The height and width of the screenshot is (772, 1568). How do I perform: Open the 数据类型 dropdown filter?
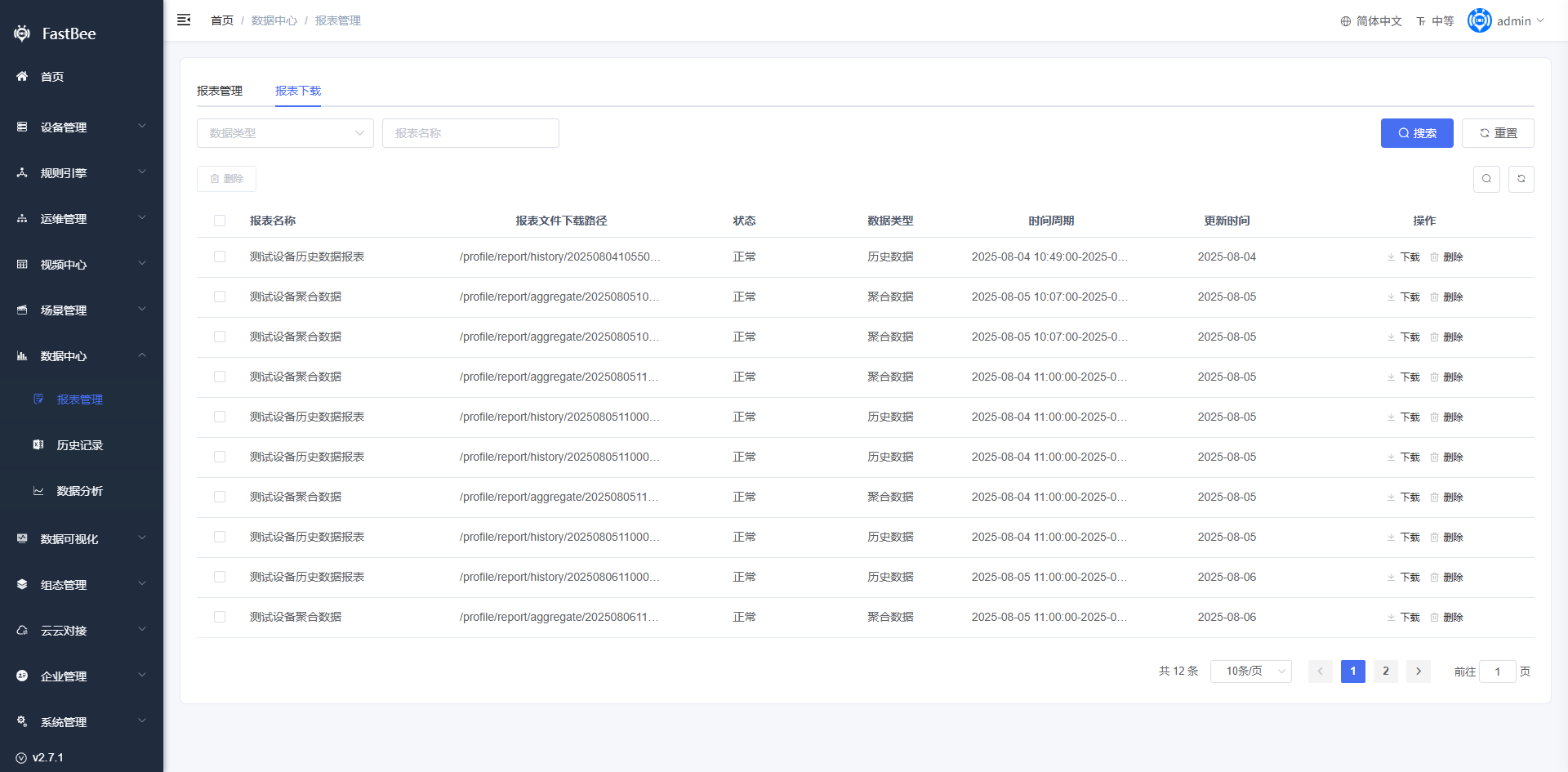285,133
